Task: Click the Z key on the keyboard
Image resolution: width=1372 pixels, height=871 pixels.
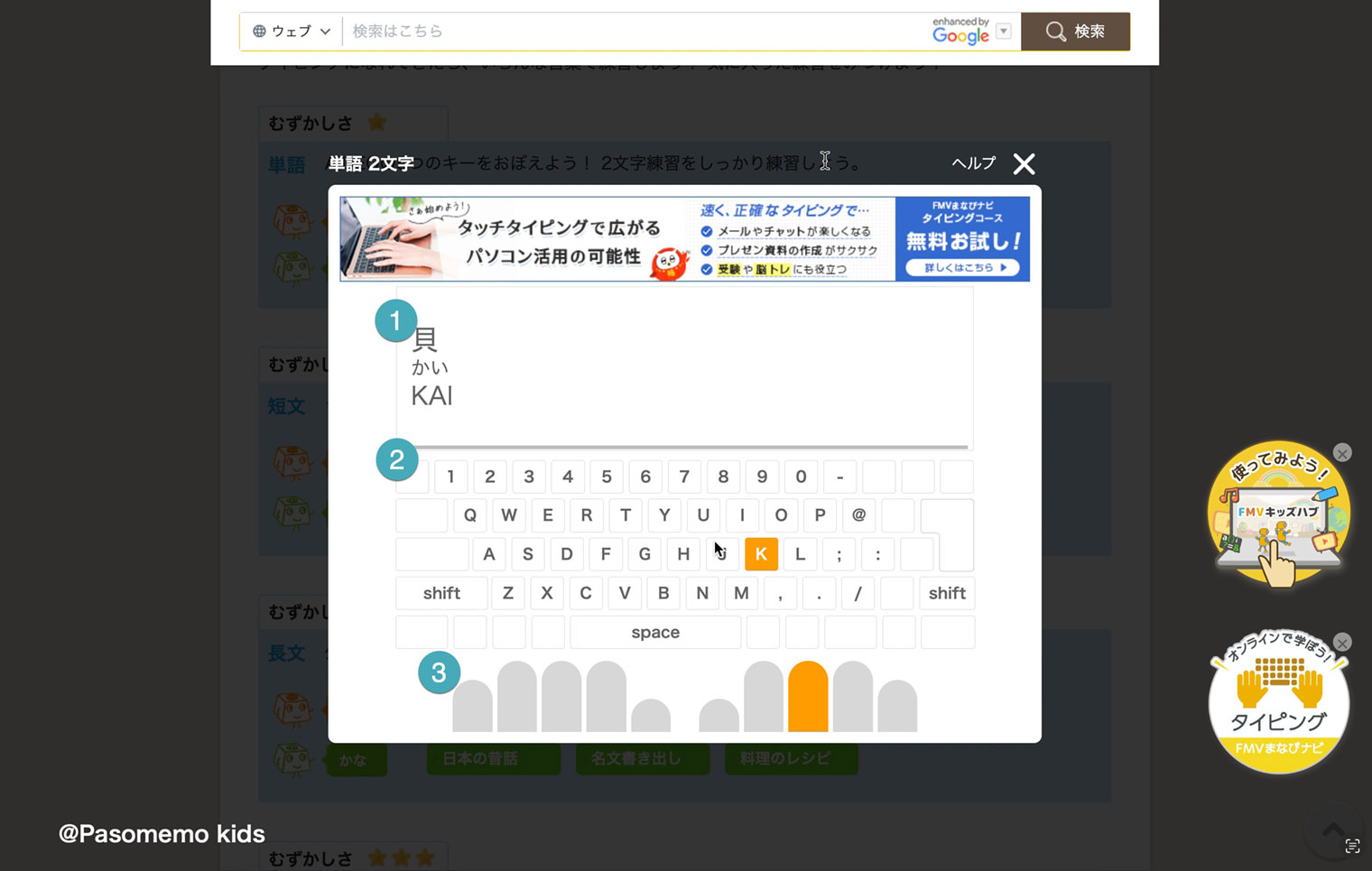Action: click(x=508, y=593)
